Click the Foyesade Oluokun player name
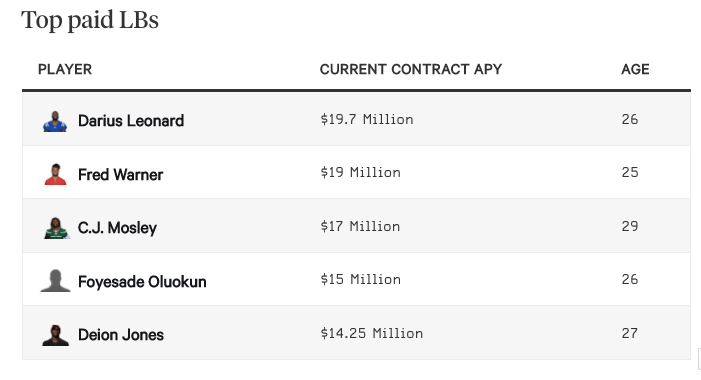701x380 pixels. coord(142,282)
